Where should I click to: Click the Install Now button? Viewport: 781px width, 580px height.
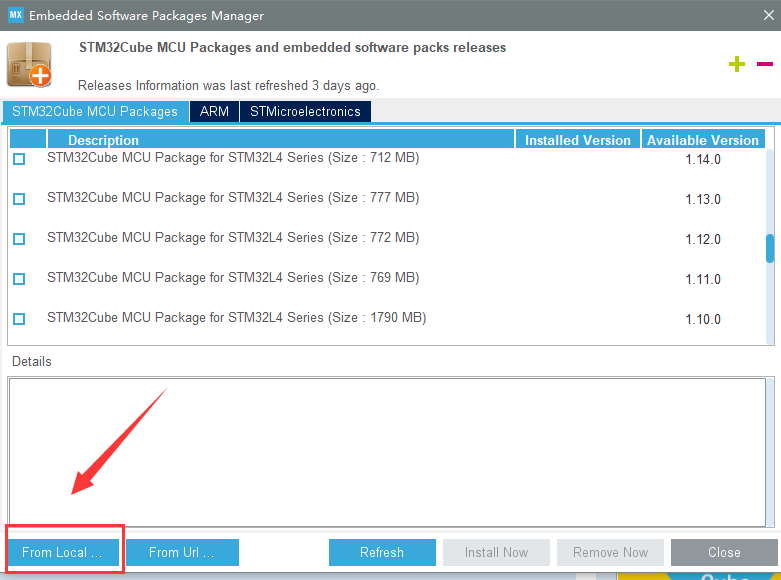tap(496, 552)
